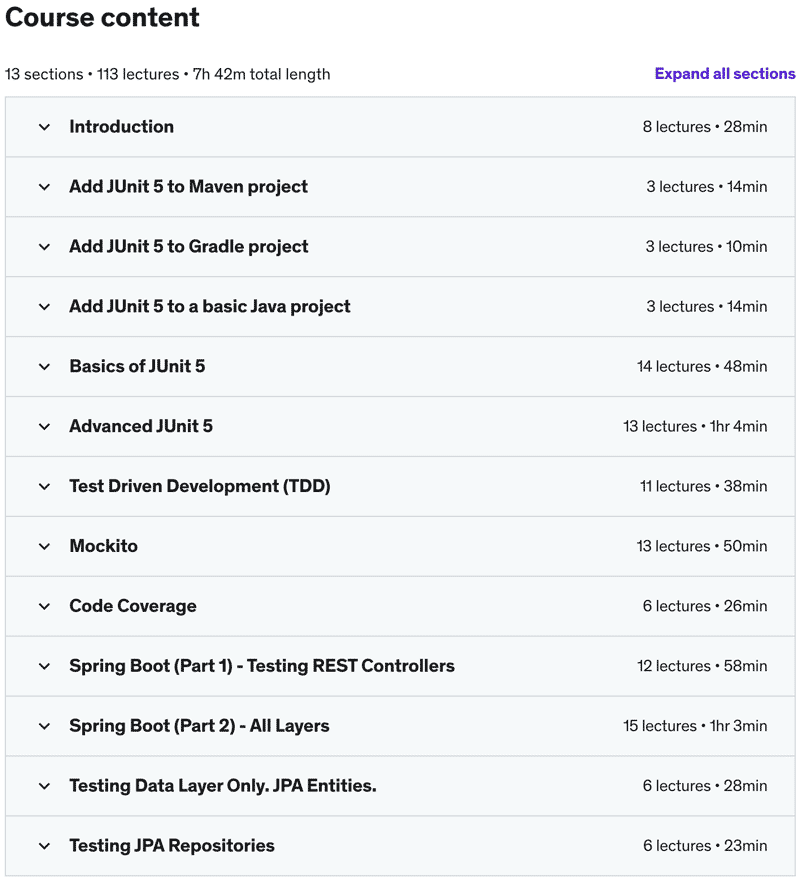Viewport: 800px width, 884px height.
Task: Click the Test Driven Development (TDD) heading
Action: pyautogui.click(x=199, y=486)
